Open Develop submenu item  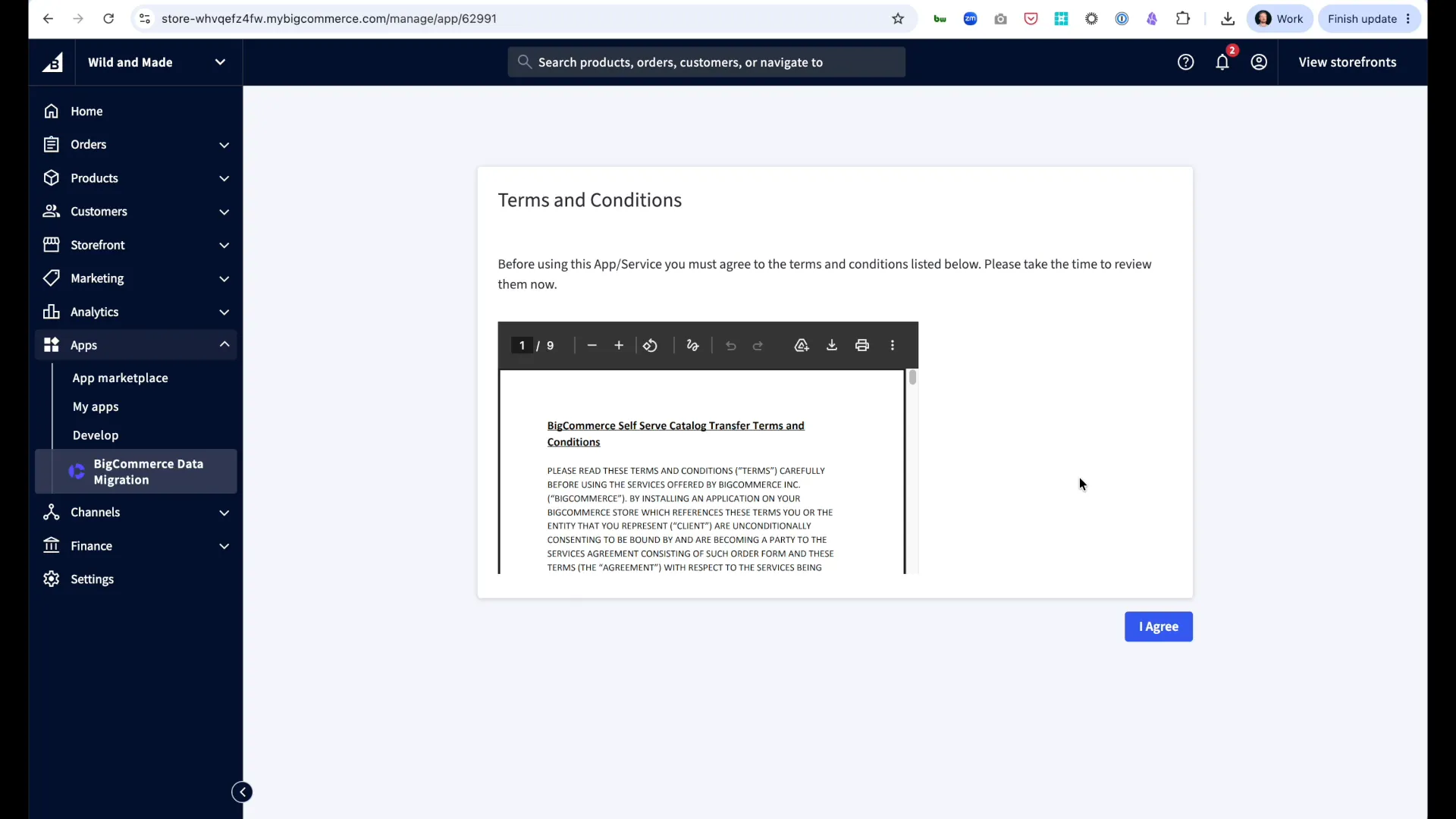[96, 435]
